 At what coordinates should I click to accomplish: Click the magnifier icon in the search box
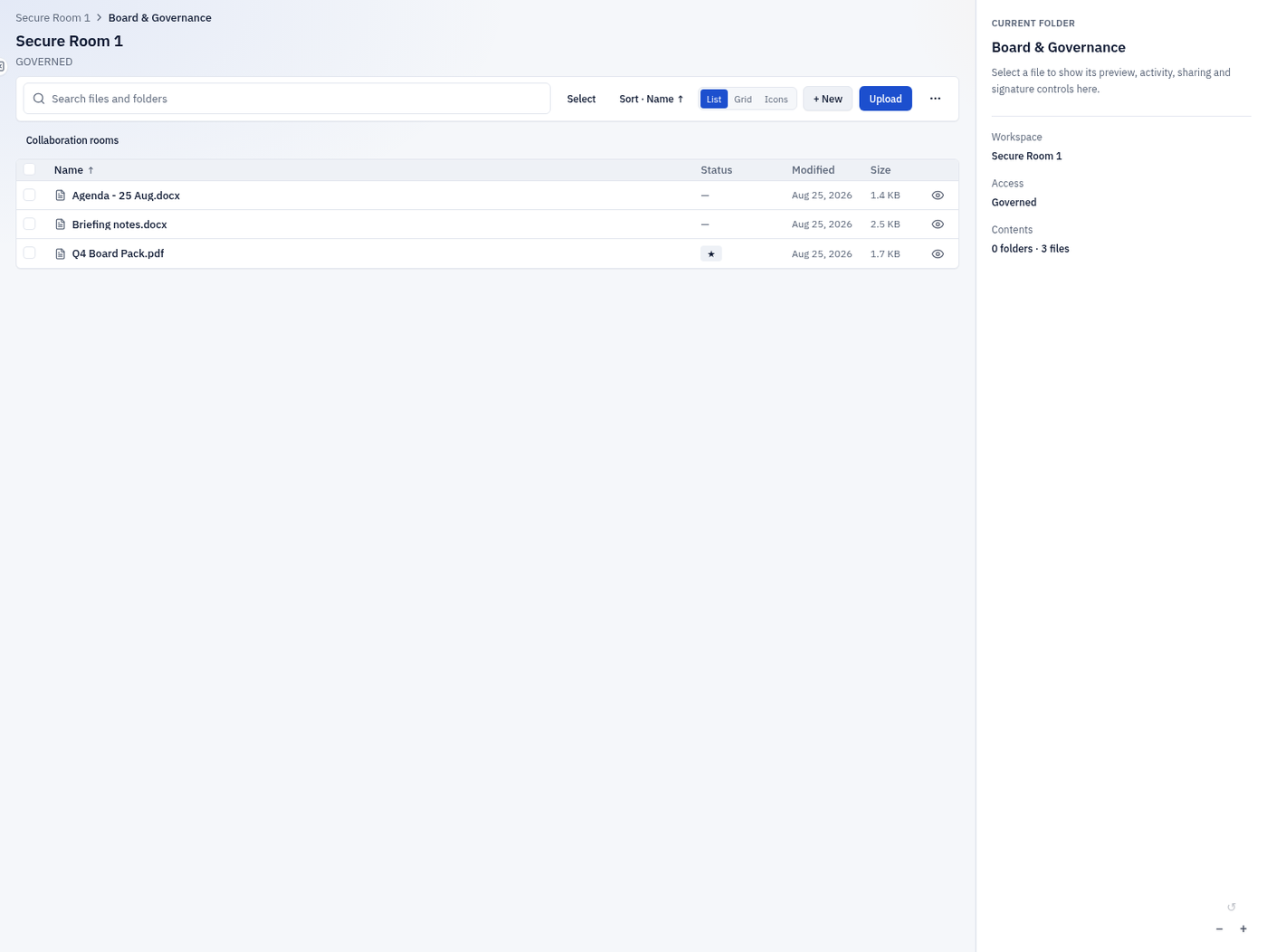click(39, 99)
